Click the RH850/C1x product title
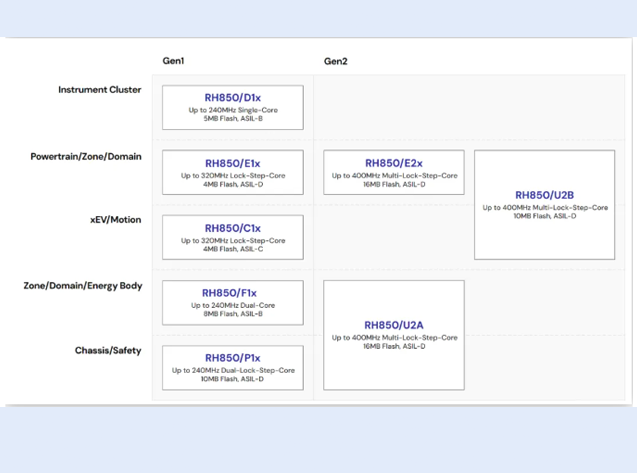 (232, 228)
